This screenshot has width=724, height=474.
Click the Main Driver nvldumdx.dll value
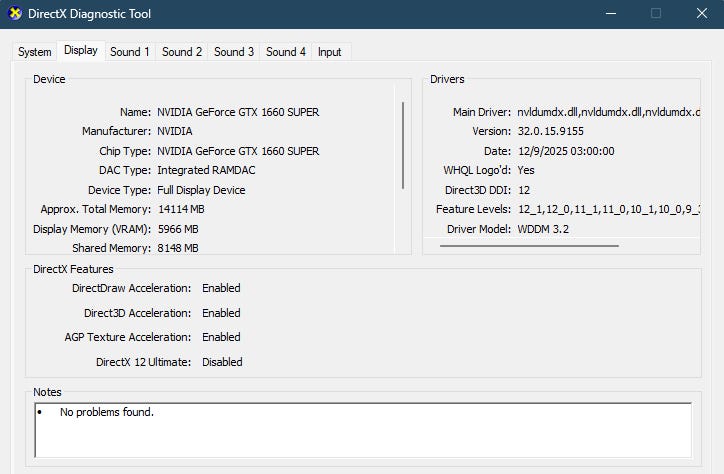(x=609, y=112)
